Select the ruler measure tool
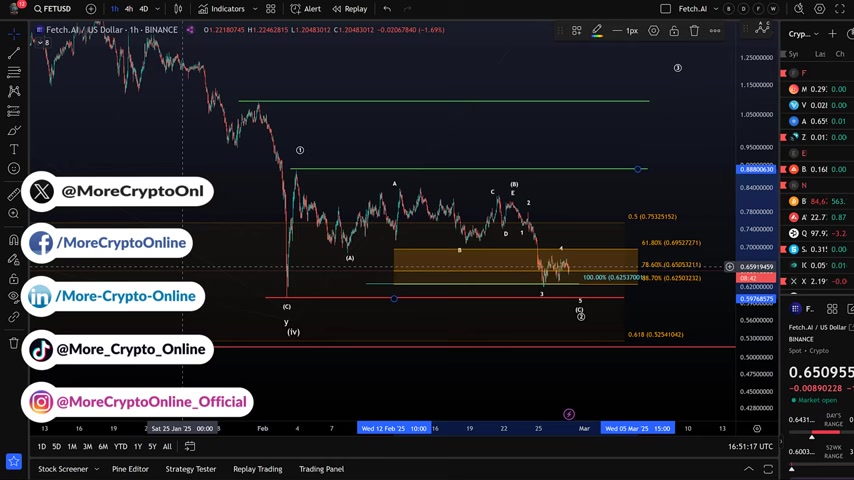 14,193
